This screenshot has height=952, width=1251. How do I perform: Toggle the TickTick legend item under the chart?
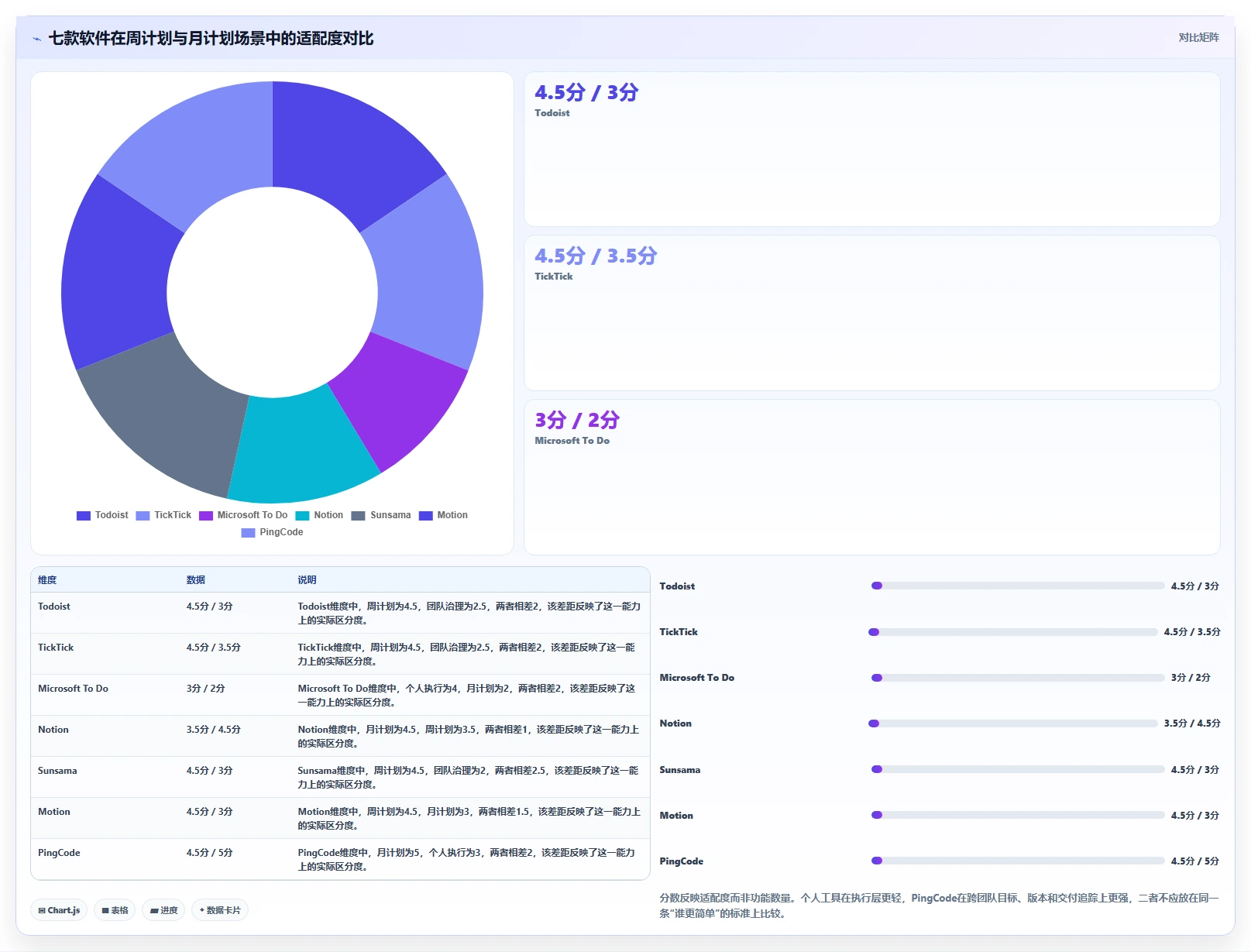(x=163, y=515)
